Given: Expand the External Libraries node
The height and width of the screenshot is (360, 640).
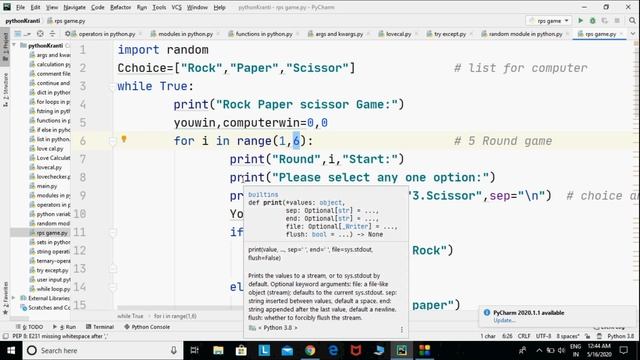Looking at the screenshot, I should click(x=14, y=298).
